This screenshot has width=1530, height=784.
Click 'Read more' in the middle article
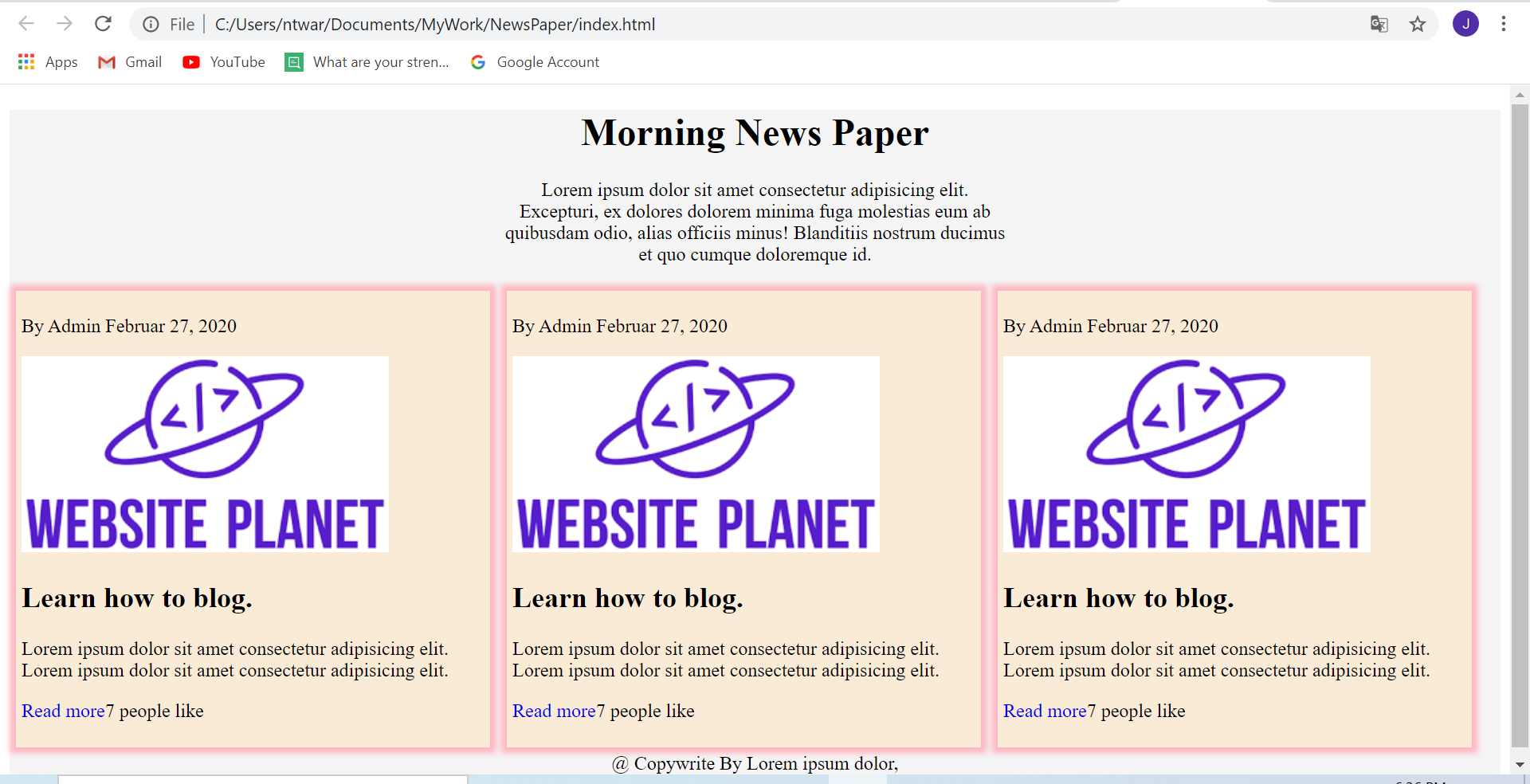coord(554,711)
